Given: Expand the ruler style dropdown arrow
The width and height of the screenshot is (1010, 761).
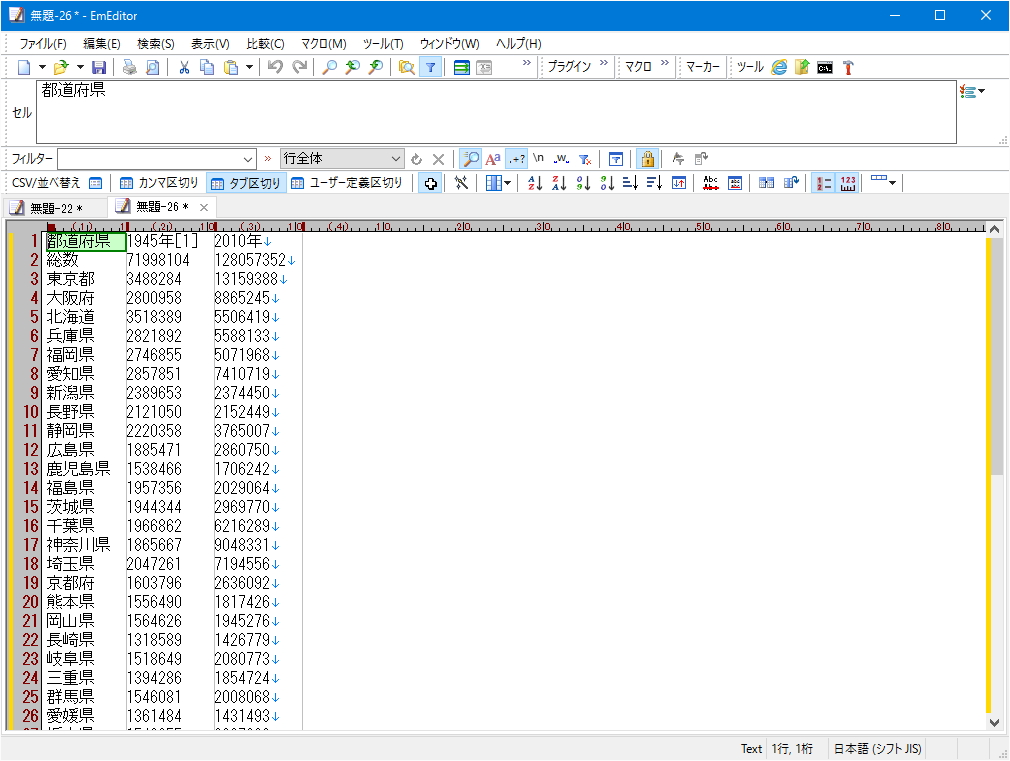Looking at the screenshot, I should pos(892,183).
